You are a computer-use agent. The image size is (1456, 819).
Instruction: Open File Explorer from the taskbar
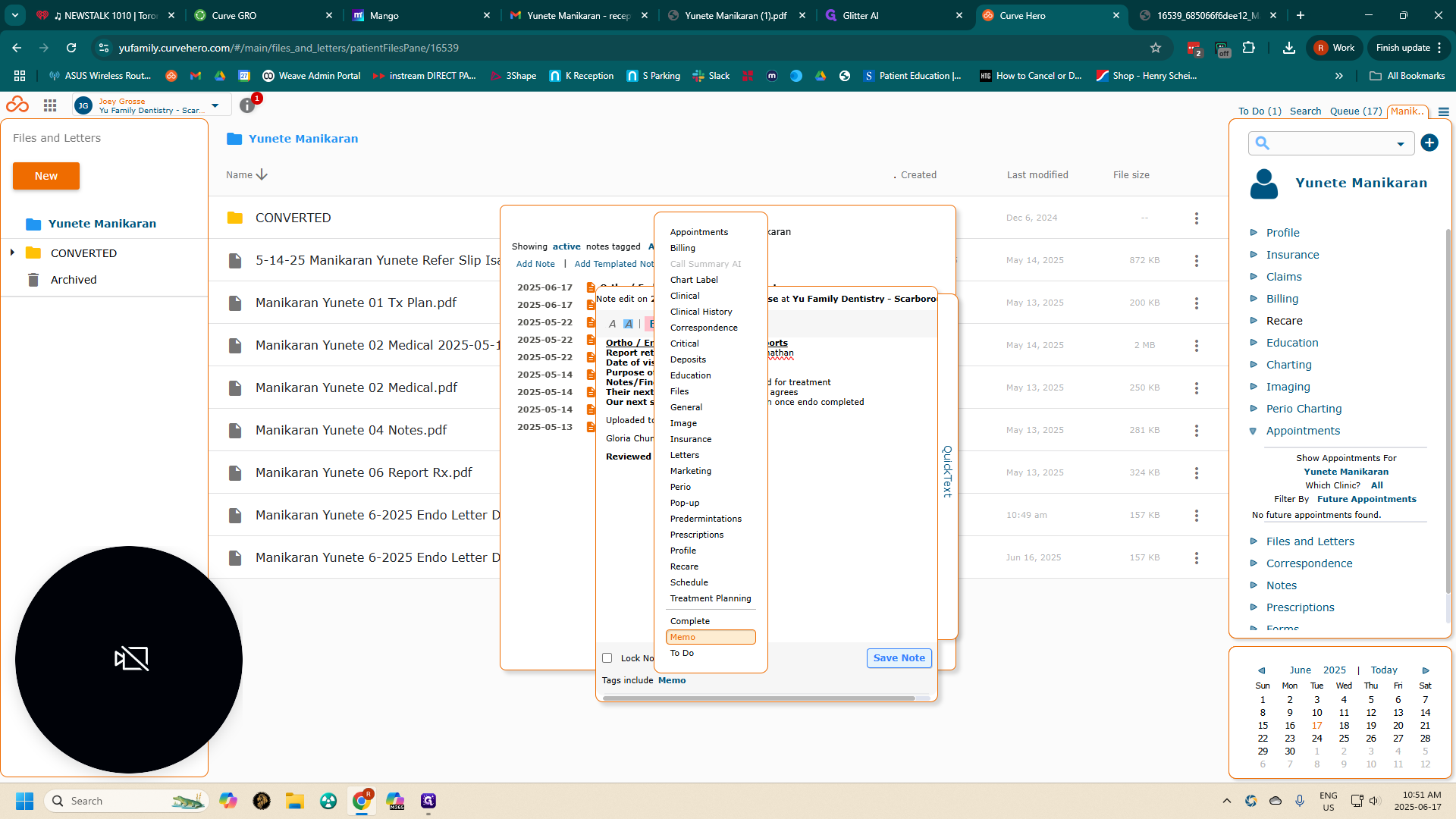[x=295, y=801]
